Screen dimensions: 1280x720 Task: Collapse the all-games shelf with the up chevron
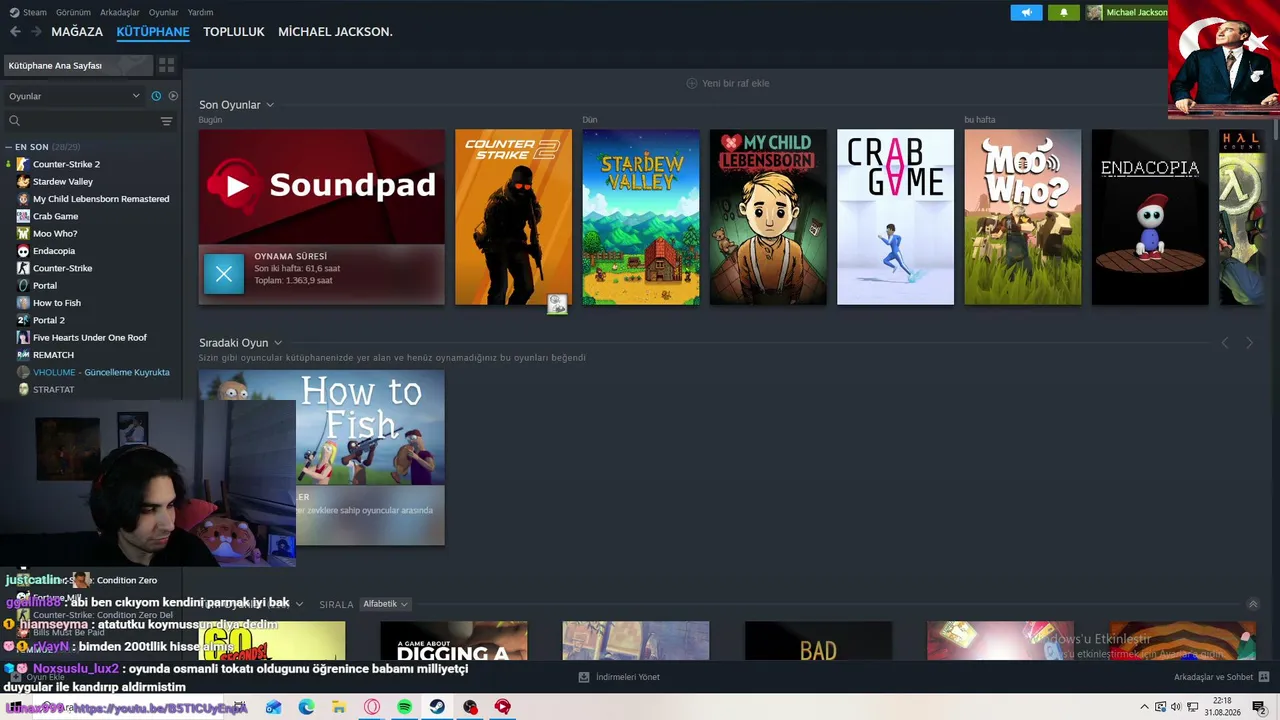(x=1253, y=604)
